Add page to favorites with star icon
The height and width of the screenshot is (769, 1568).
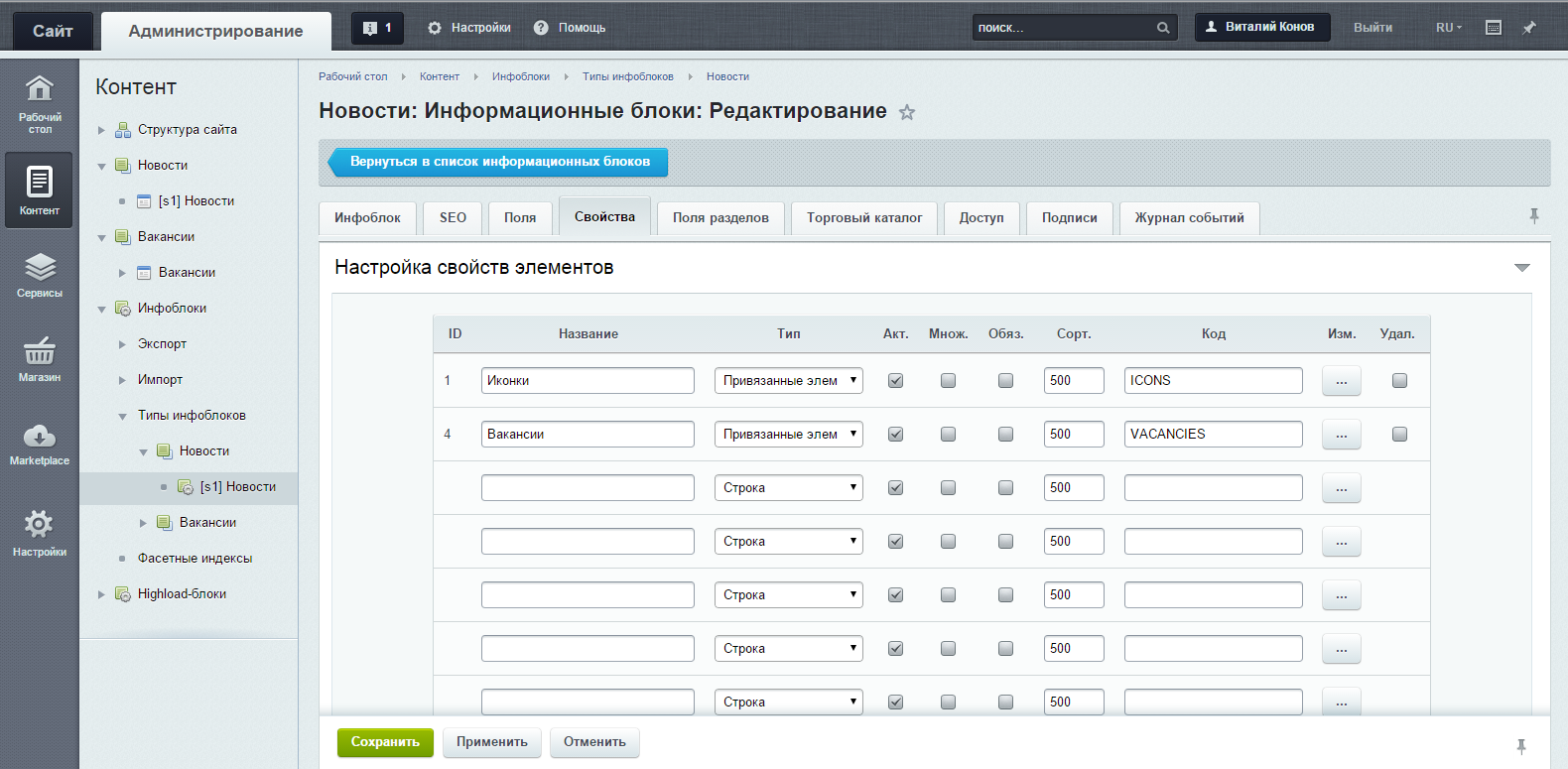(x=907, y=112)
